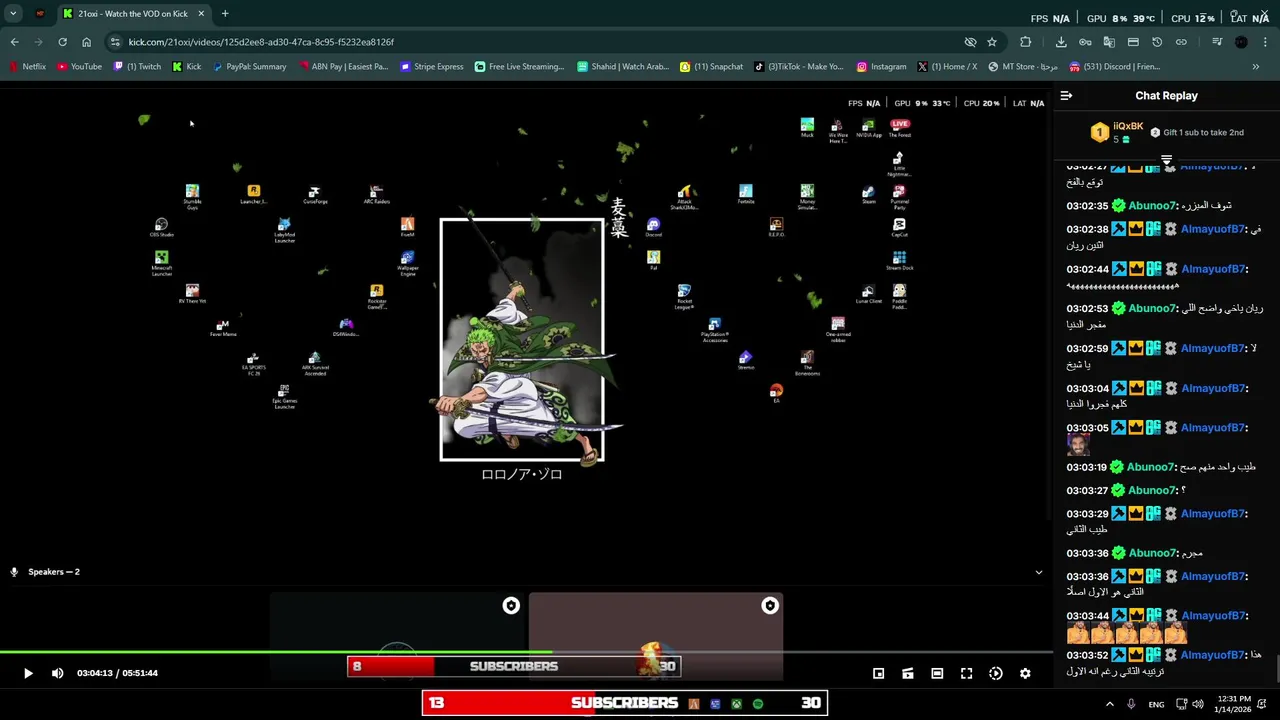Open the taskbar clock showing 12:31 PM

click(1234, 704)
